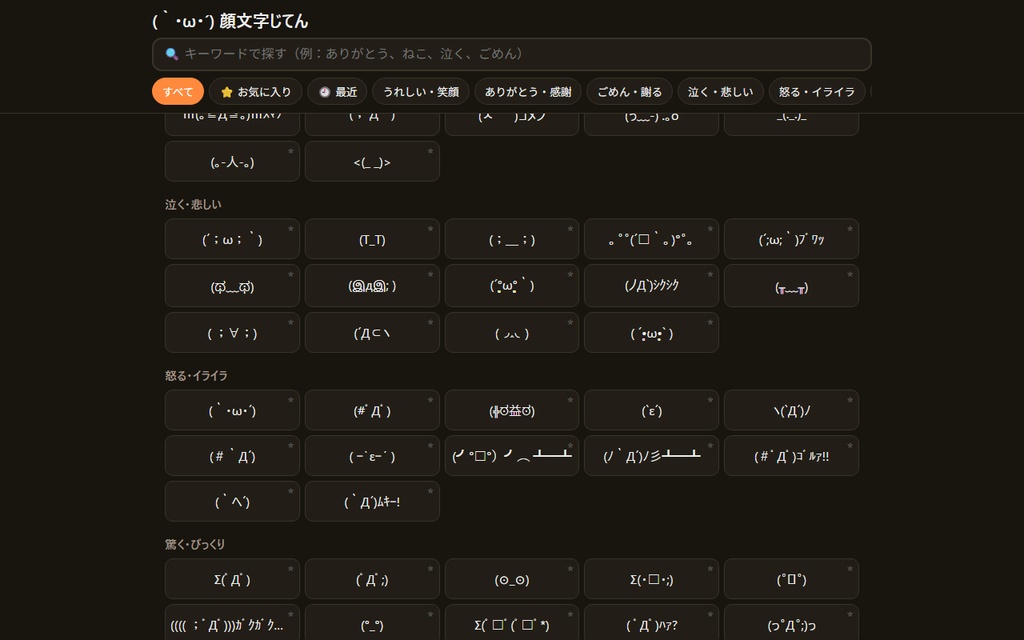Copy the (#`Д´) angry kaomoji card
This screenshot has height=640, width=1024.
click(x=232, y=456)
